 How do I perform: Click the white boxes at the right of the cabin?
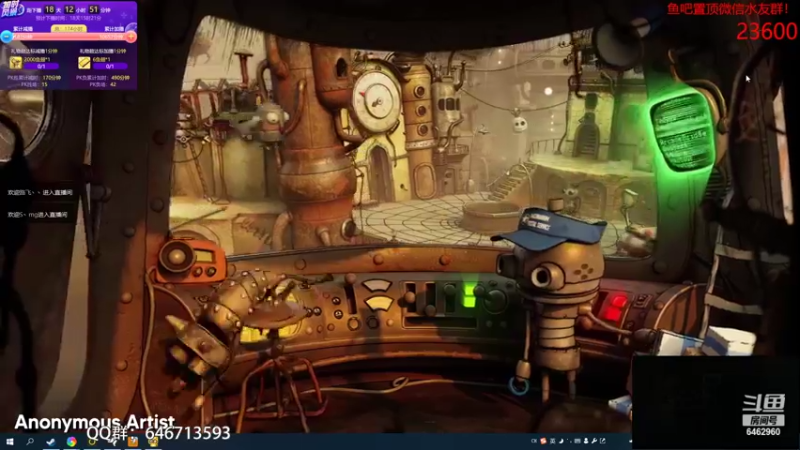click(707, 342)
